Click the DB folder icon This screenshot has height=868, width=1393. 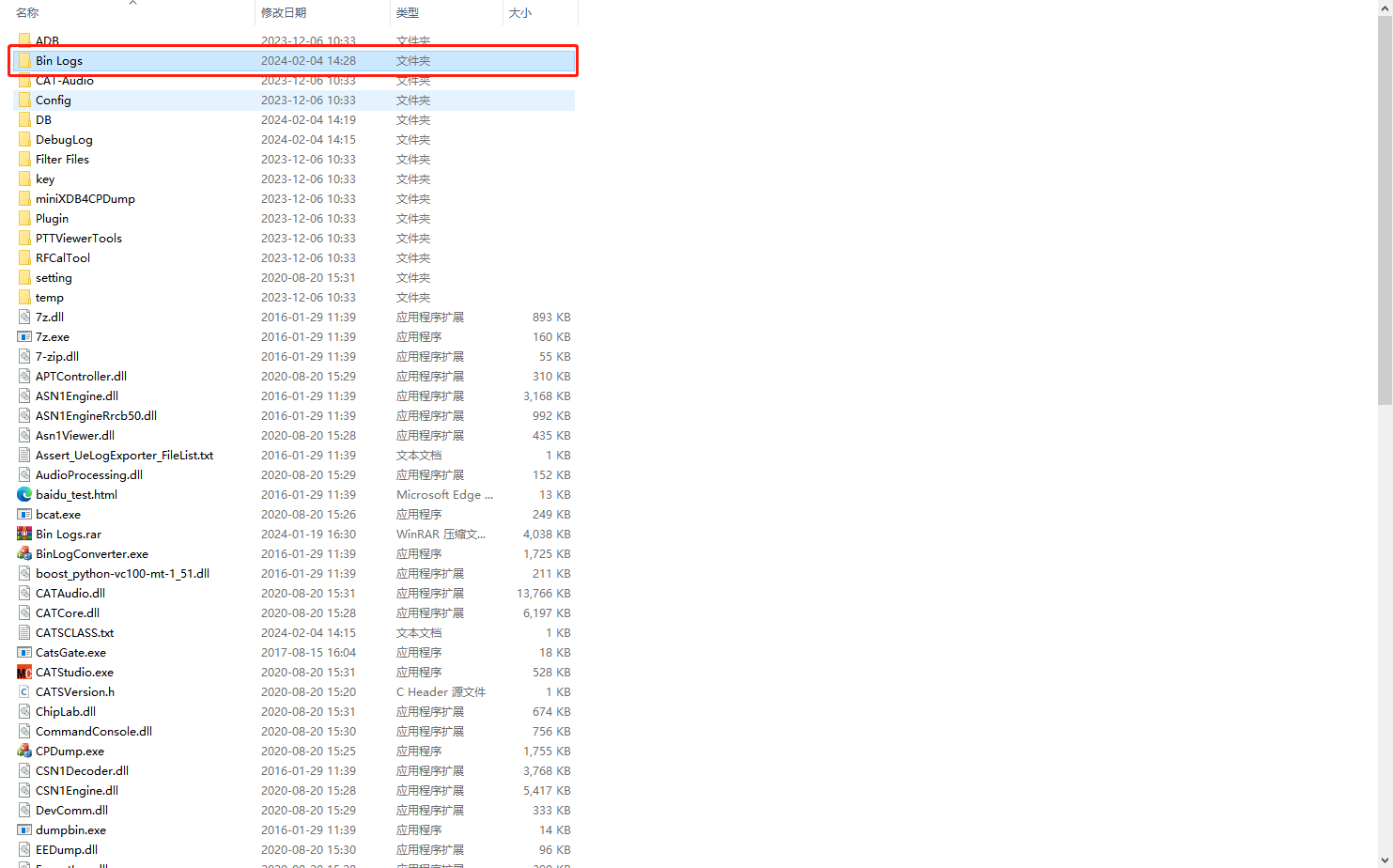point(24,119)
